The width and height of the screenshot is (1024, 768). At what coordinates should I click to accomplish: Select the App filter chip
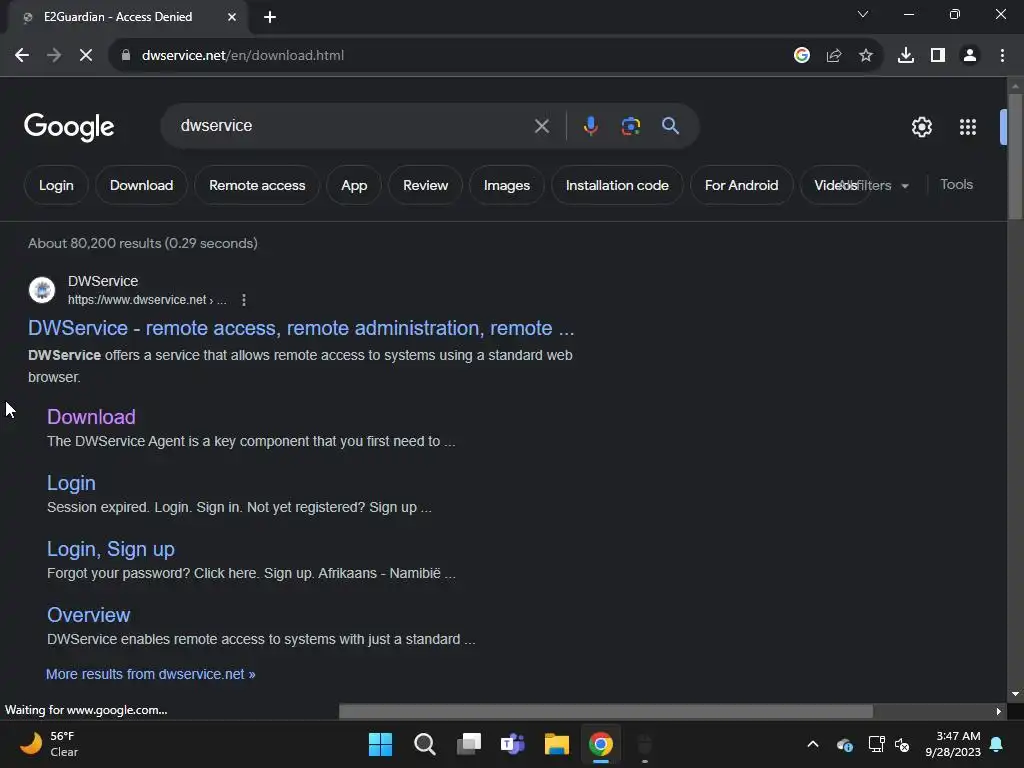(x=354, y=185)
